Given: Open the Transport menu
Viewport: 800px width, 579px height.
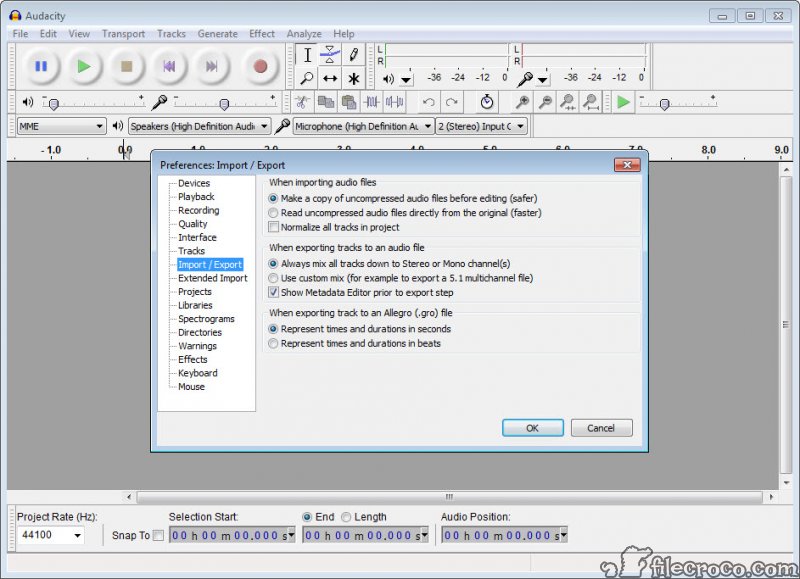Looking at the screenshot, I should coord(123,34).
